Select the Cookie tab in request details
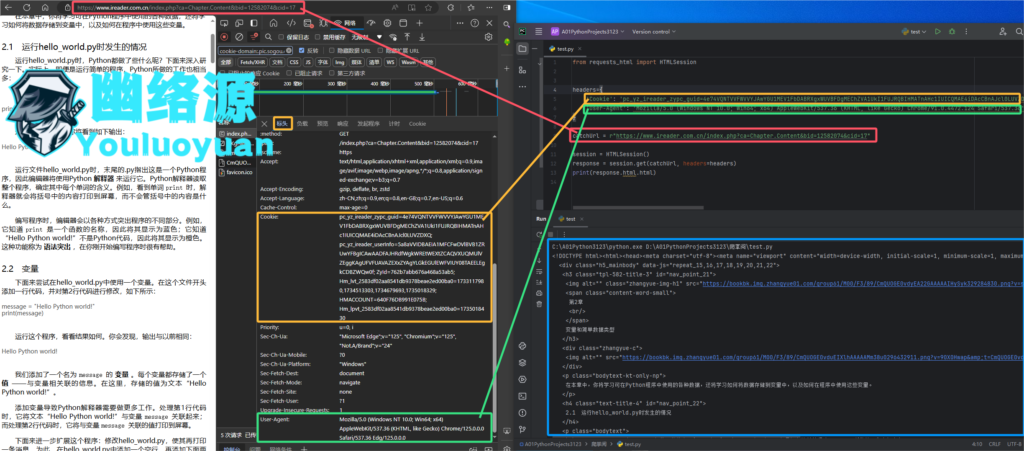1024x451 pixels. (417, 124)
